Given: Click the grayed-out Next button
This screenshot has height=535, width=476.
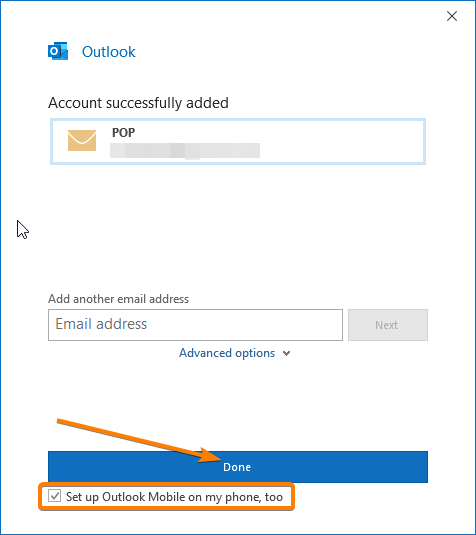Looking at the screenshot, I should 388,325.
